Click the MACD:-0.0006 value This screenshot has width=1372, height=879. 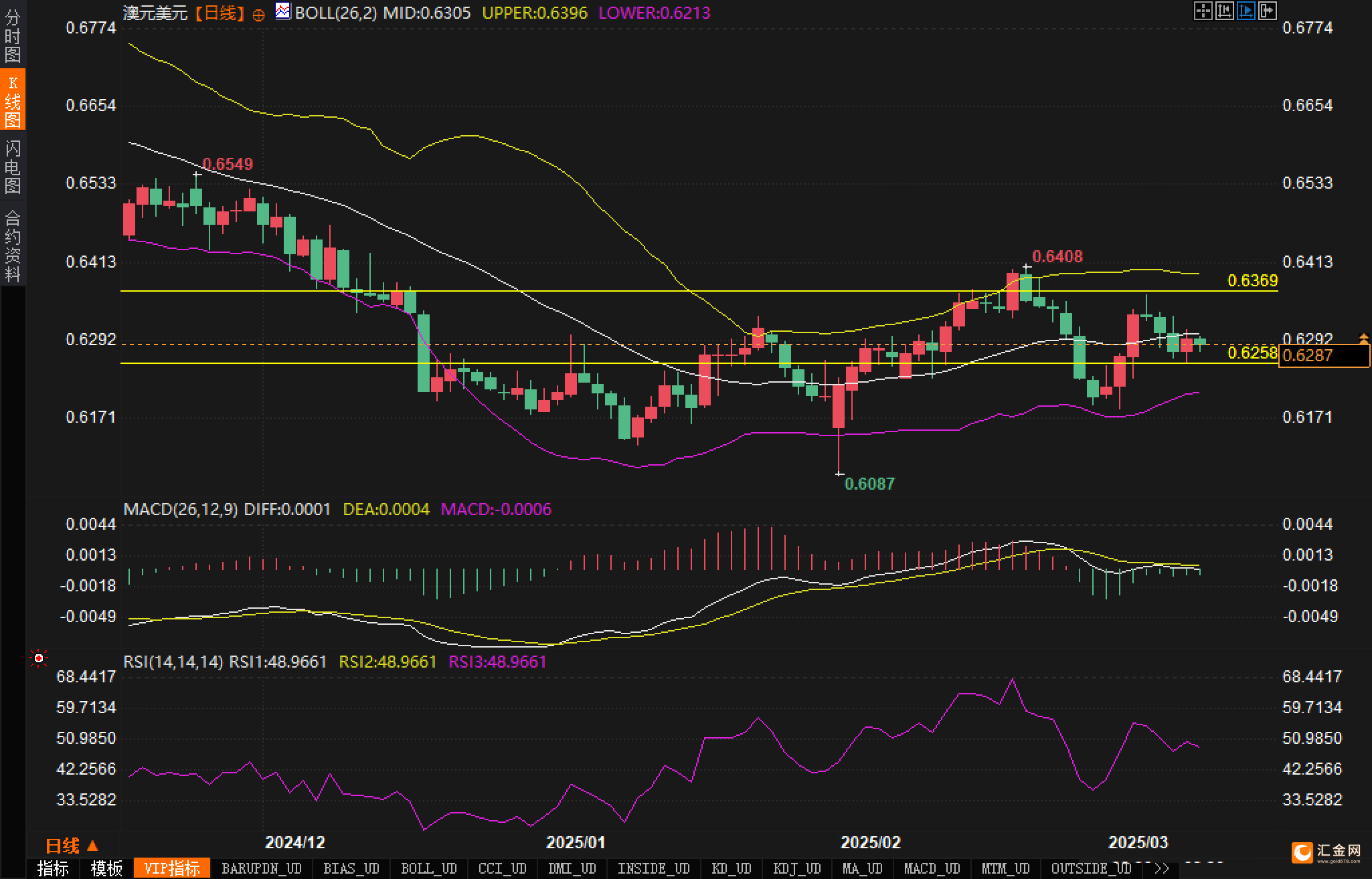pos(496,510)
